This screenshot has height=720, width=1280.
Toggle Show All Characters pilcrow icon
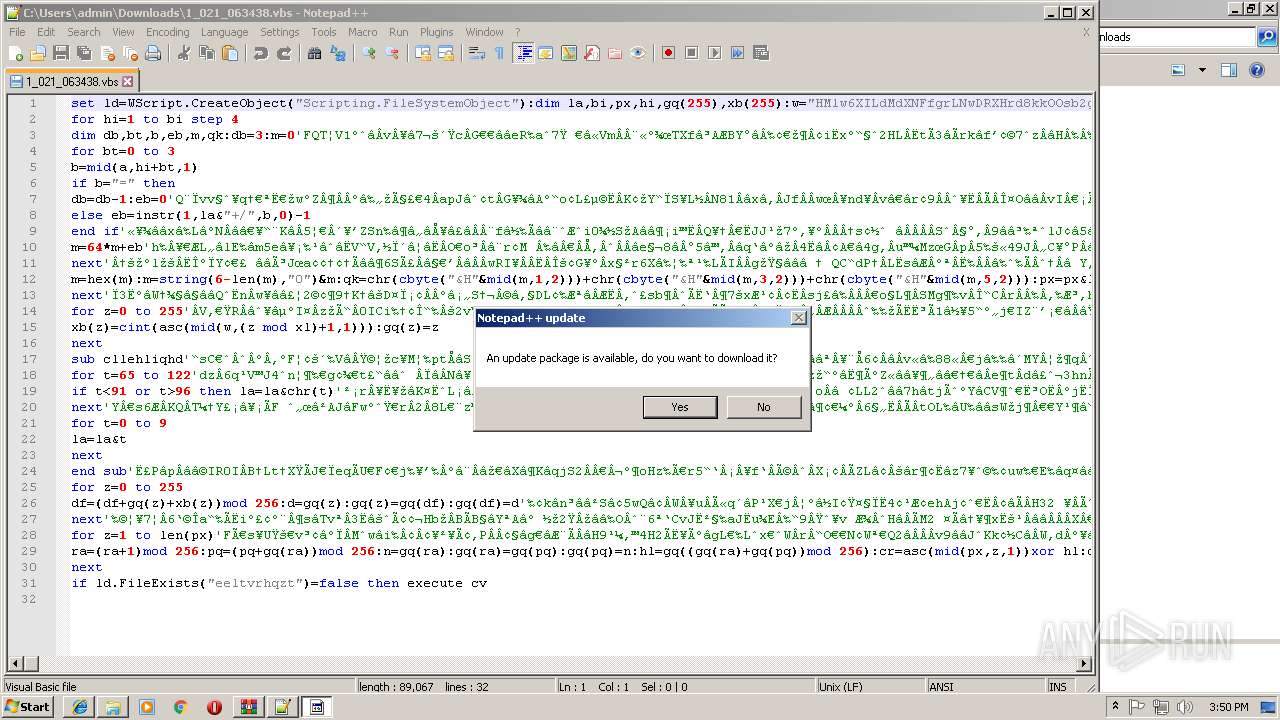click(500, 53)
